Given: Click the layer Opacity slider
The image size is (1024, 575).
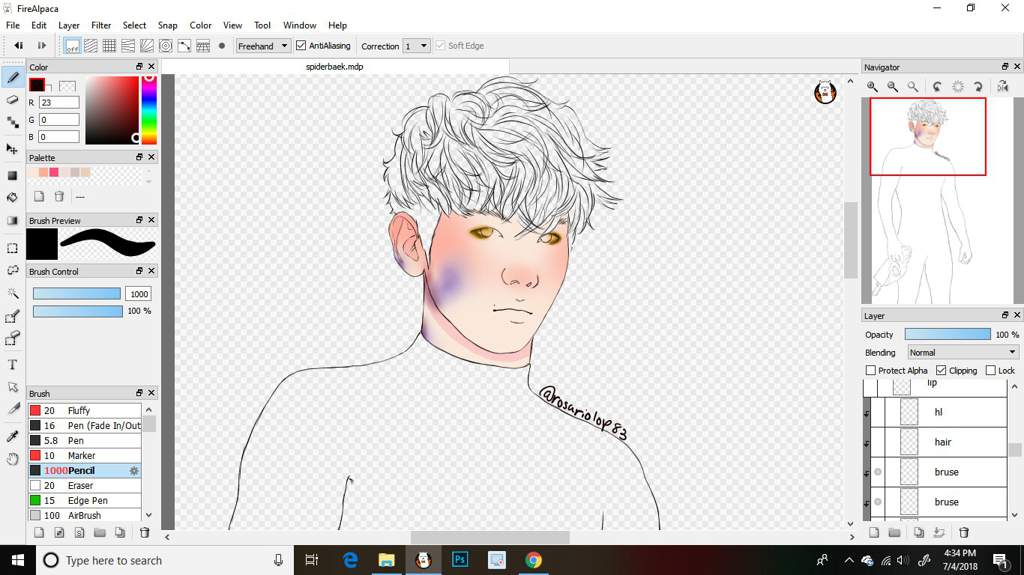Looking at the screenshot, I should tap(948, 335).
